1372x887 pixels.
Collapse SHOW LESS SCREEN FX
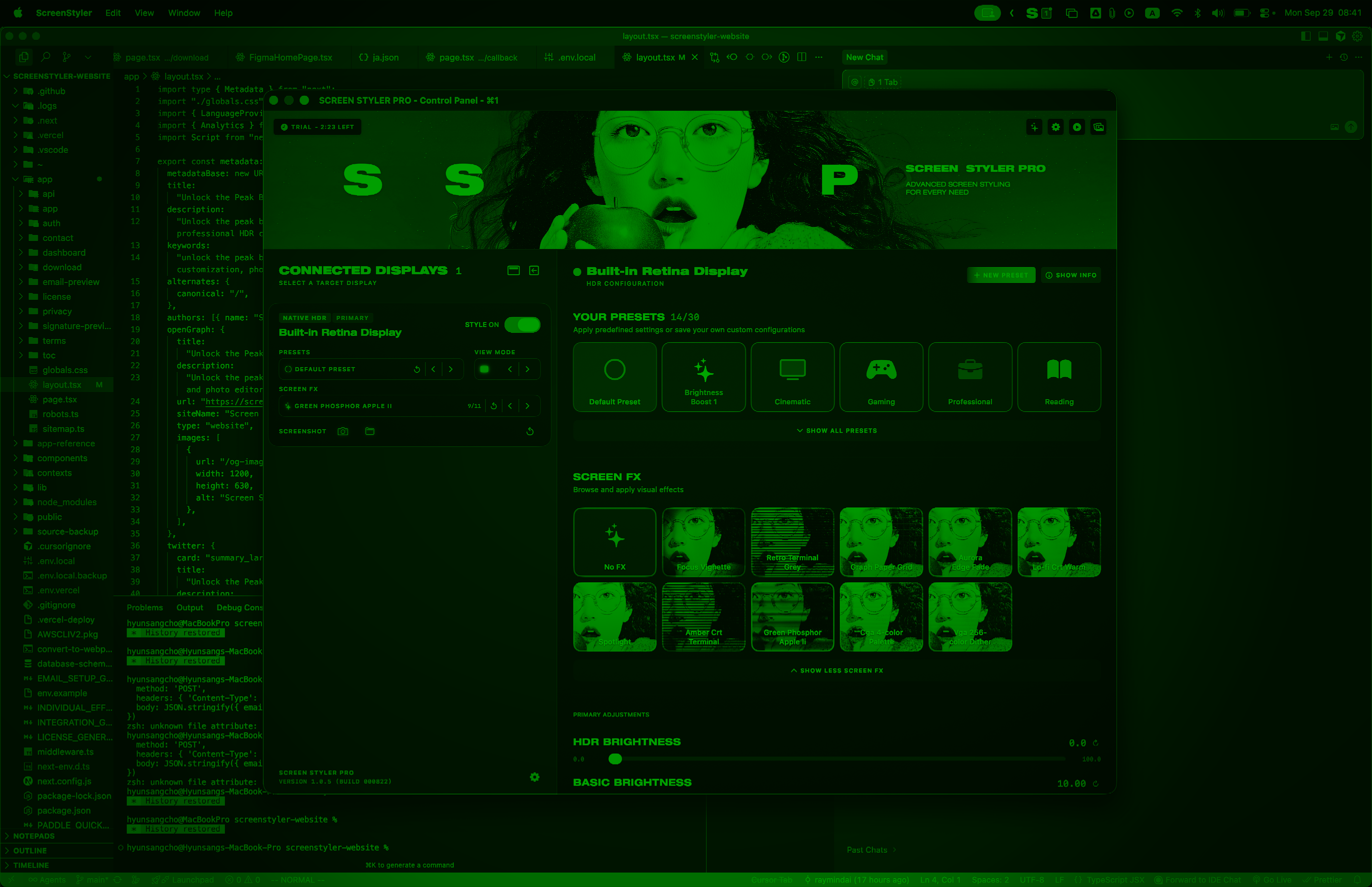tap(836, 670)
